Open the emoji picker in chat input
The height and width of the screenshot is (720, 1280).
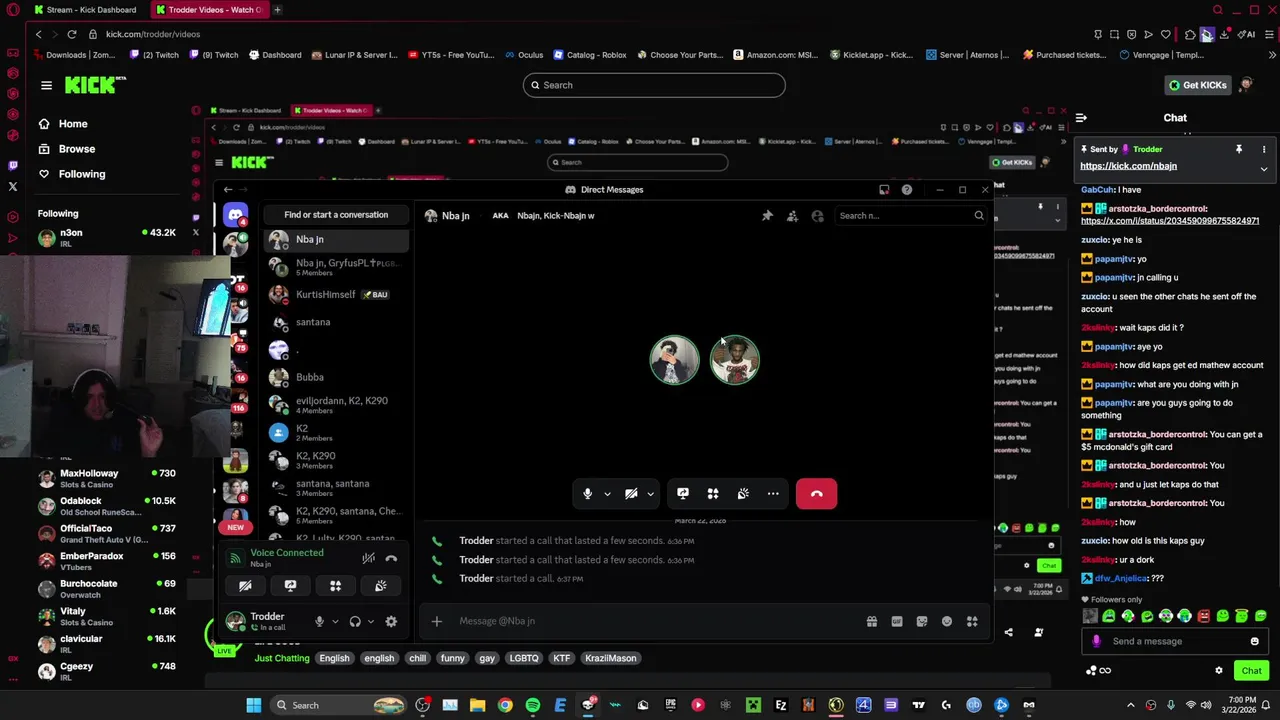tap(1254, 641)
